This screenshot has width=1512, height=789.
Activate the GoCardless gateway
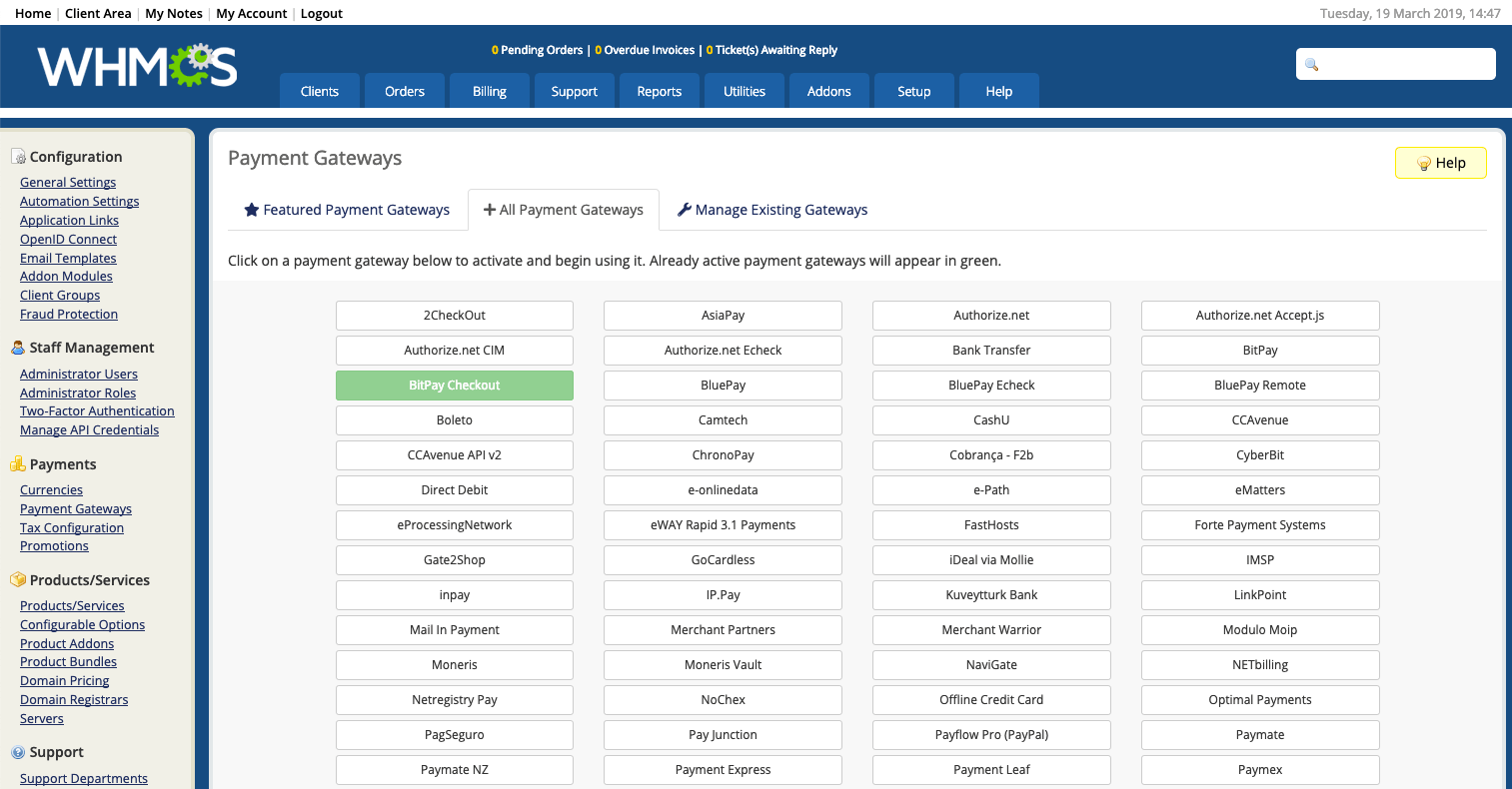[723, 560]
